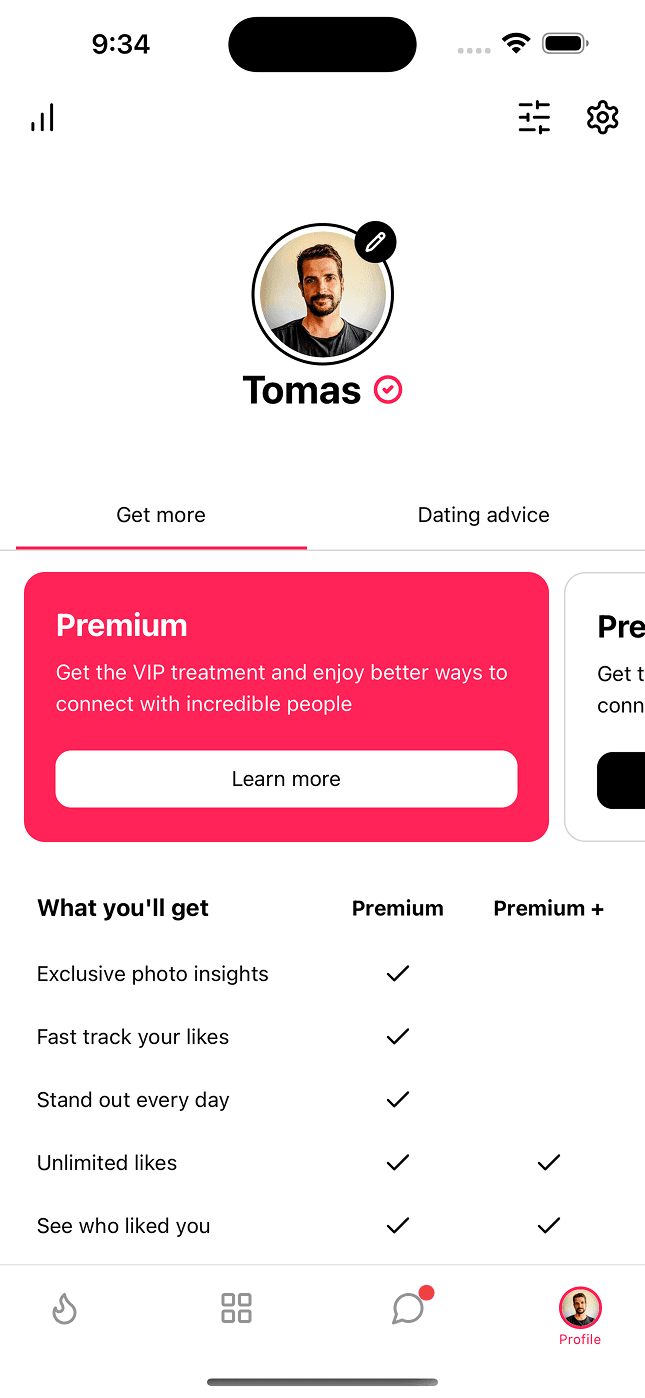Viewport: 645px width, 1398px height.
Task: Tap the pencil edit profile icon
Action: click(375, 242)
